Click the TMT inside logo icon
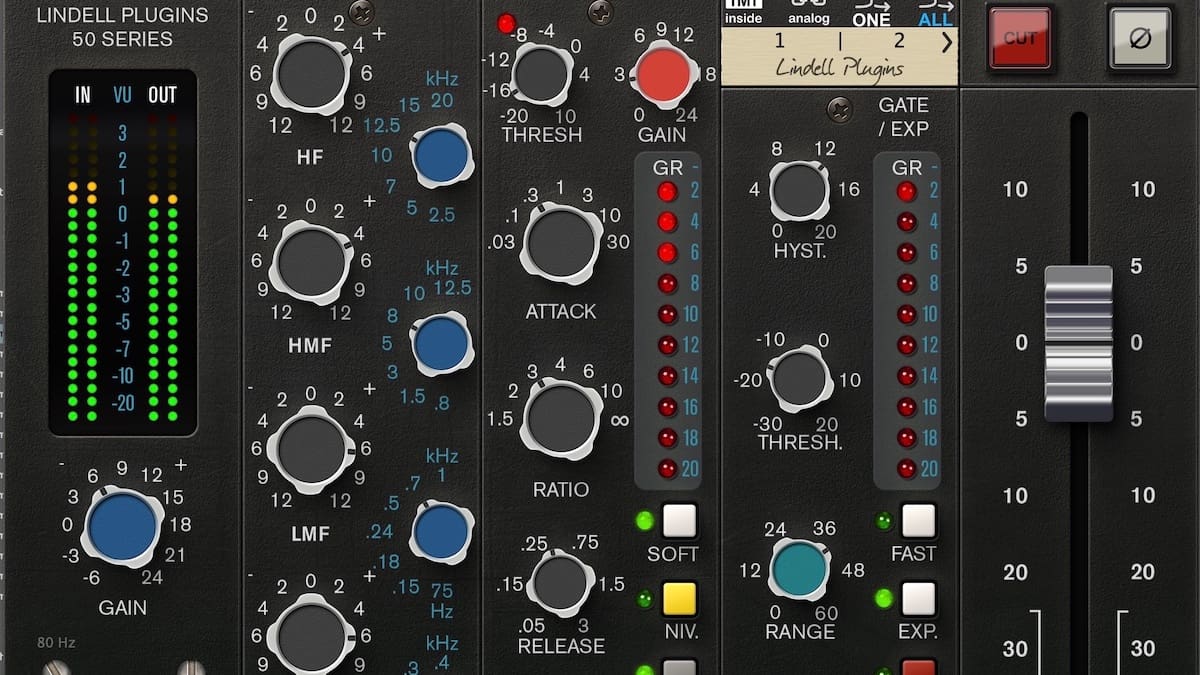Viewport: 1200px width, 675px height. click(x=744, y=10)
